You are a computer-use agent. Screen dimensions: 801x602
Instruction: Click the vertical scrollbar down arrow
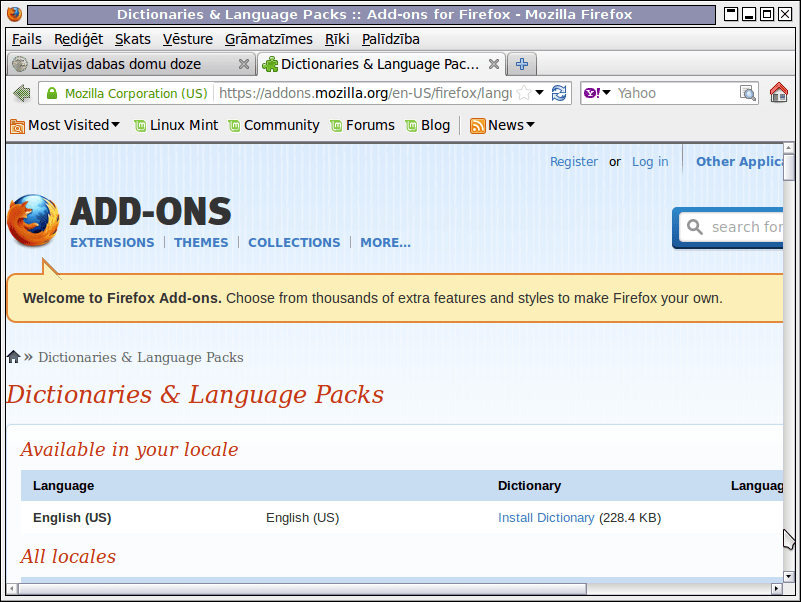(789, 576)
